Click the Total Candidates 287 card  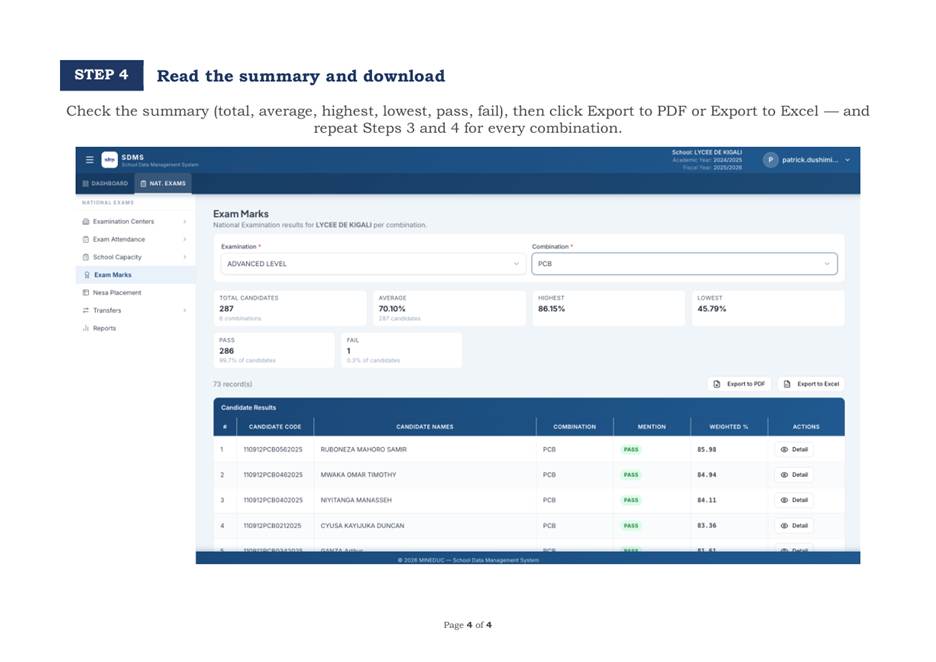(290, 308)
